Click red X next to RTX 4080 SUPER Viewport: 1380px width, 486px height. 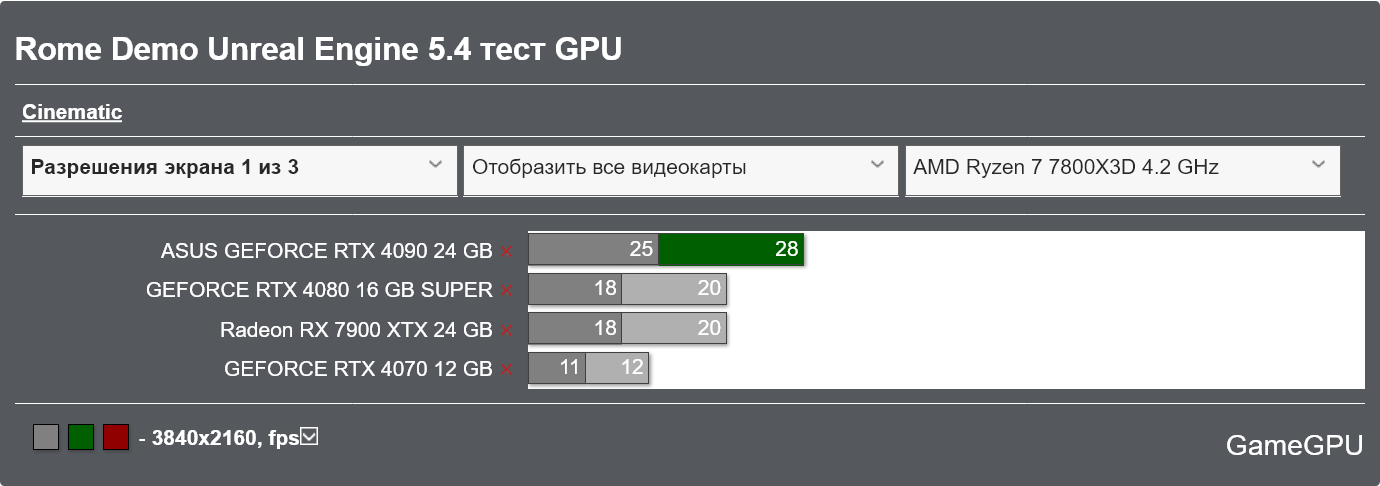tap(507, 290)
